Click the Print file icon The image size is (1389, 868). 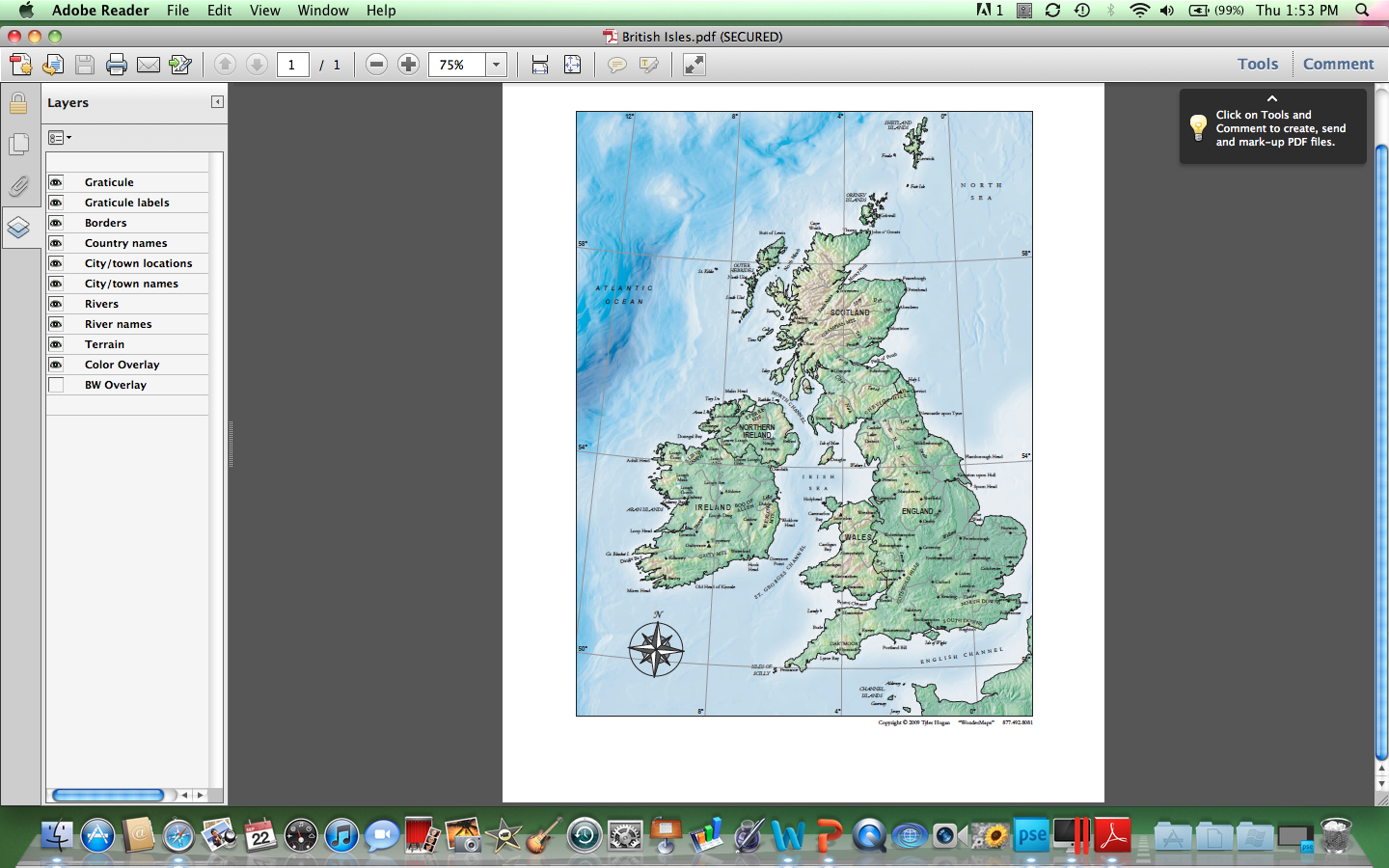coord(117,65)
